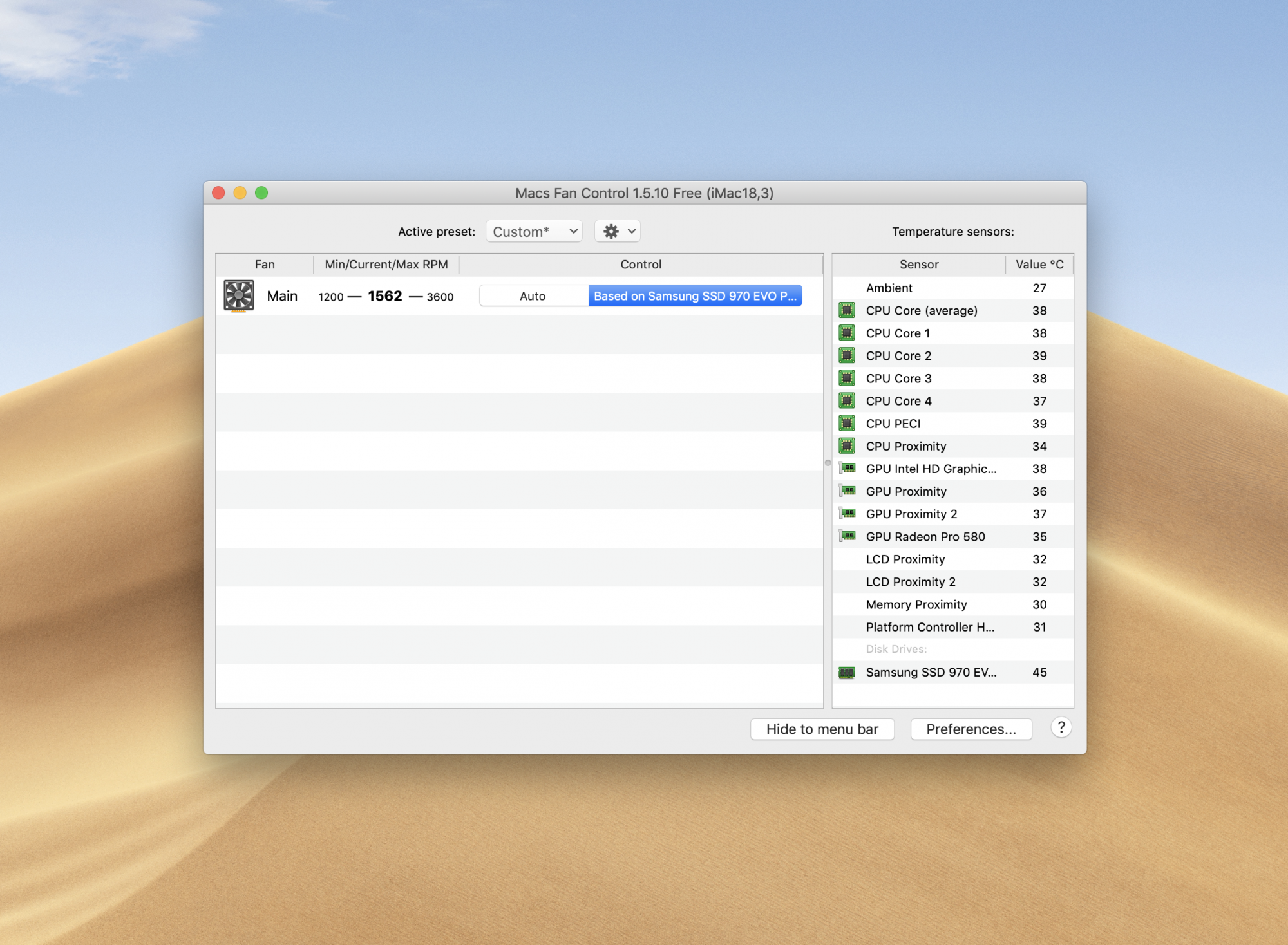Image resolution: width=1288 pixels, height=945 pixels.
Task: Select the Ambient sensor row
Action: click(x=952, y=288)
